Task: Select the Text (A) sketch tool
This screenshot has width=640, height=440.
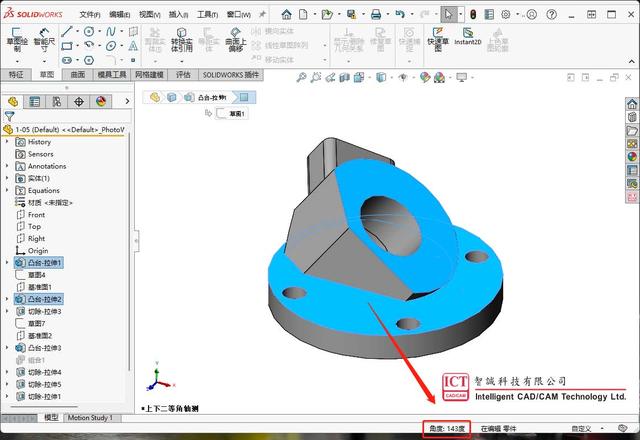Action: click(x=133, y=46)
